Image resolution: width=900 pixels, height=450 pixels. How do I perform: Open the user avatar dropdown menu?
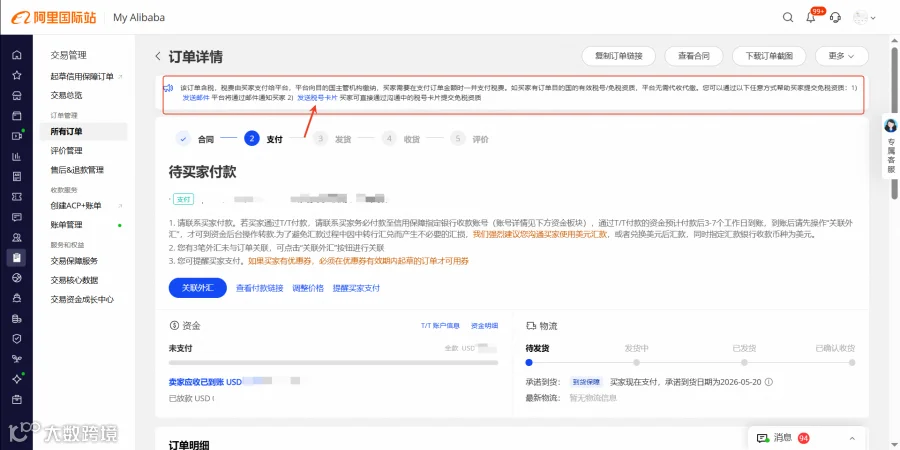pyautogui.click(x=864, y=17)
